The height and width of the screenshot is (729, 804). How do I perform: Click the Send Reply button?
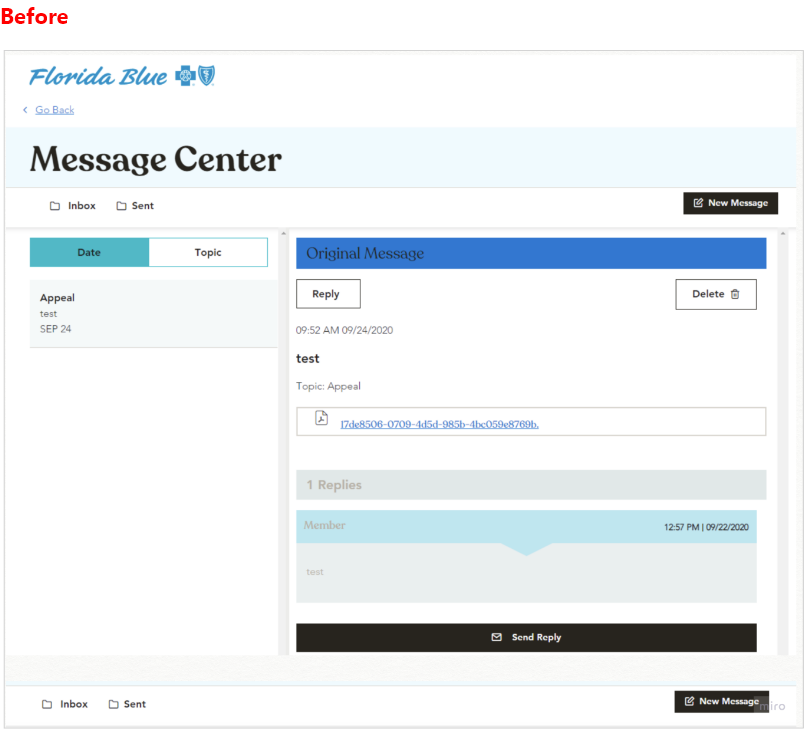pos(526,637)
